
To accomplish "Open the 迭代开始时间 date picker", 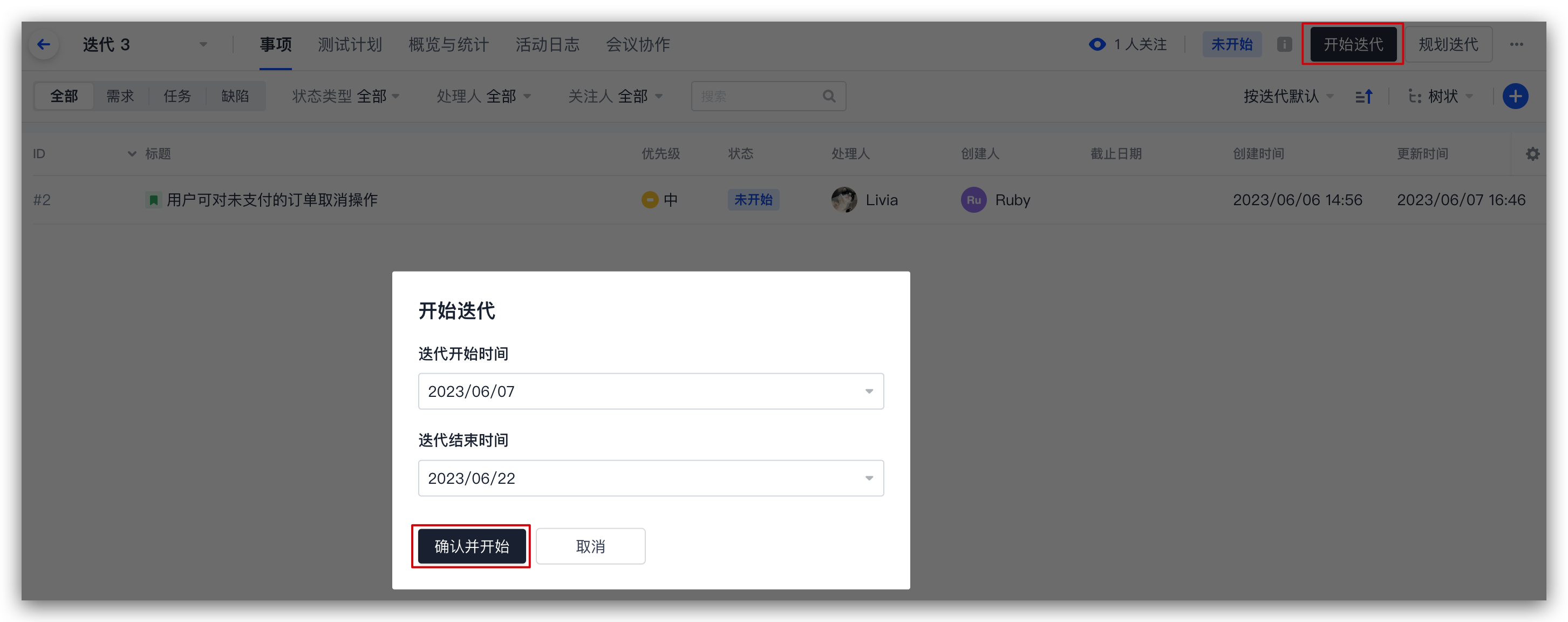I will [651, 391].
